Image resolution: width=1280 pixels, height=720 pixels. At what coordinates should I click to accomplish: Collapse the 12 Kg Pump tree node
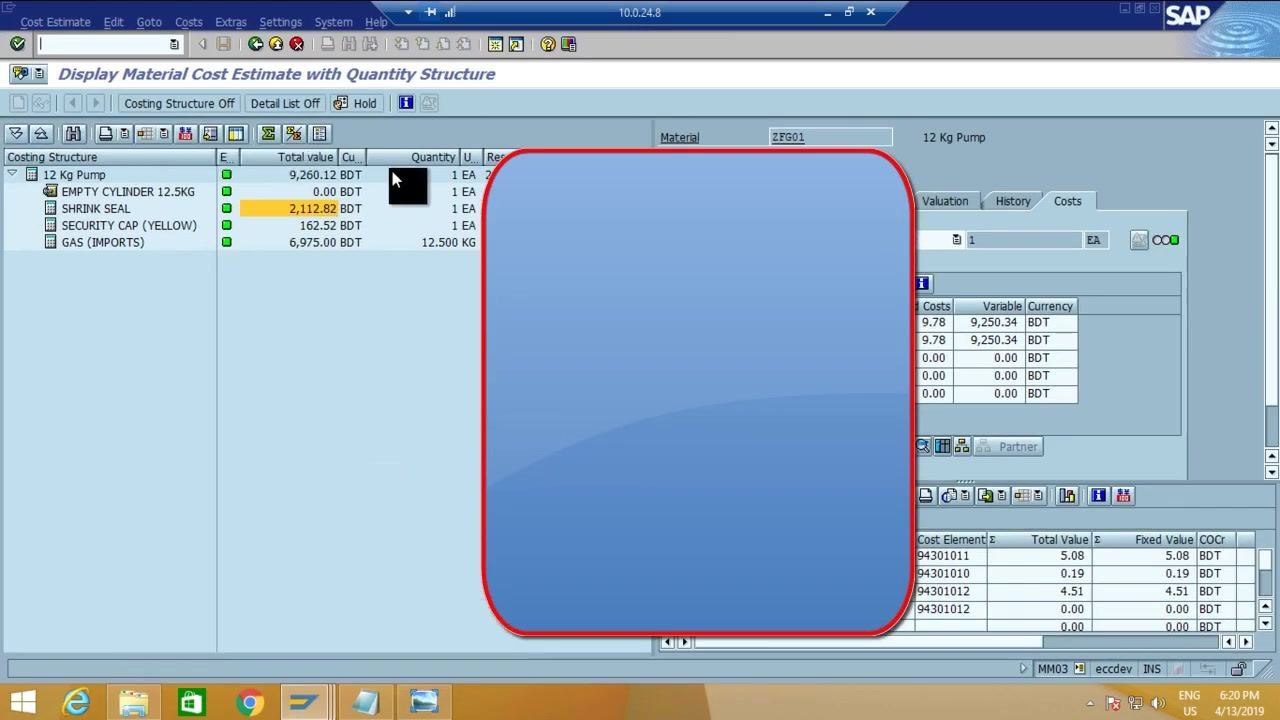pyautogui.click(x=12, y=174)
